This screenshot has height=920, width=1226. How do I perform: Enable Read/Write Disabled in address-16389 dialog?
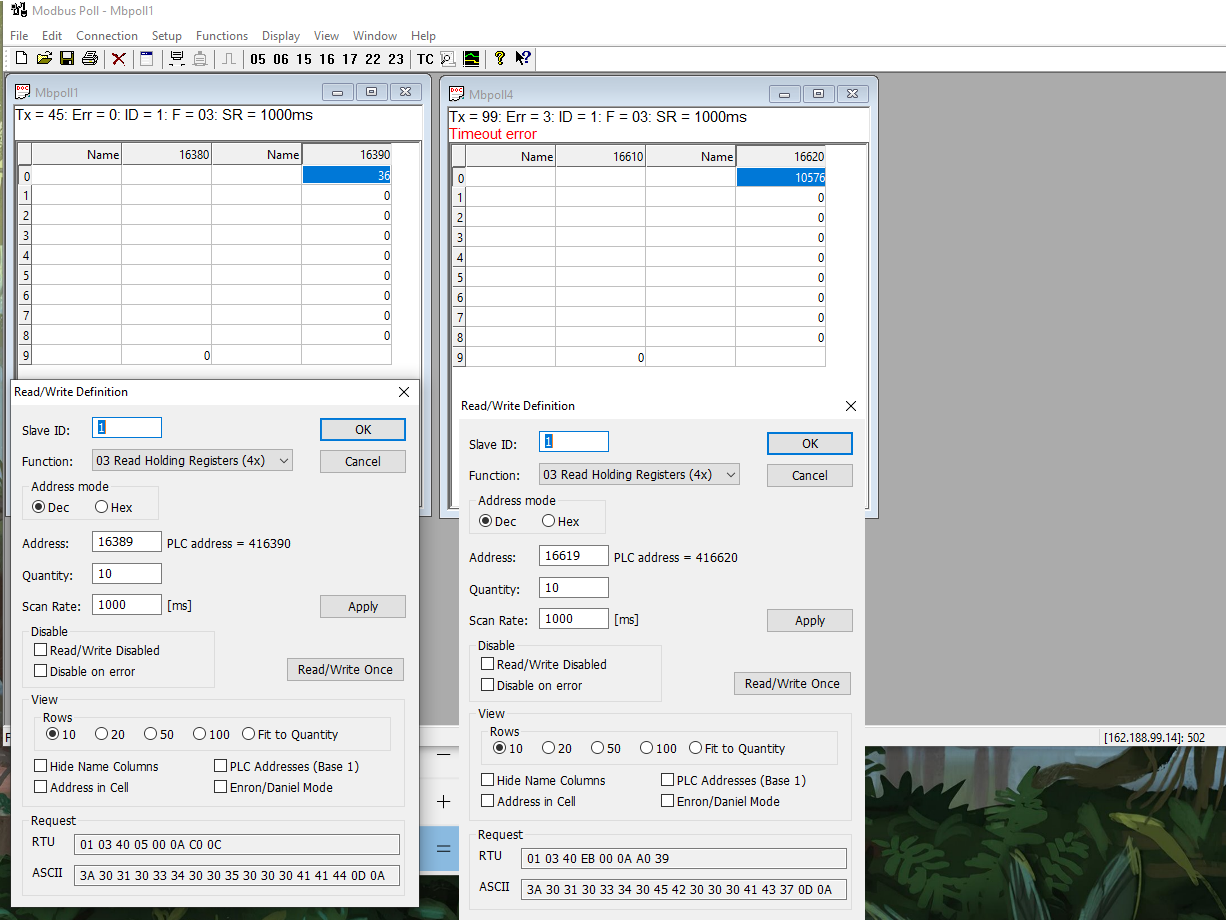pyautogui.click(x=97, y=650)
